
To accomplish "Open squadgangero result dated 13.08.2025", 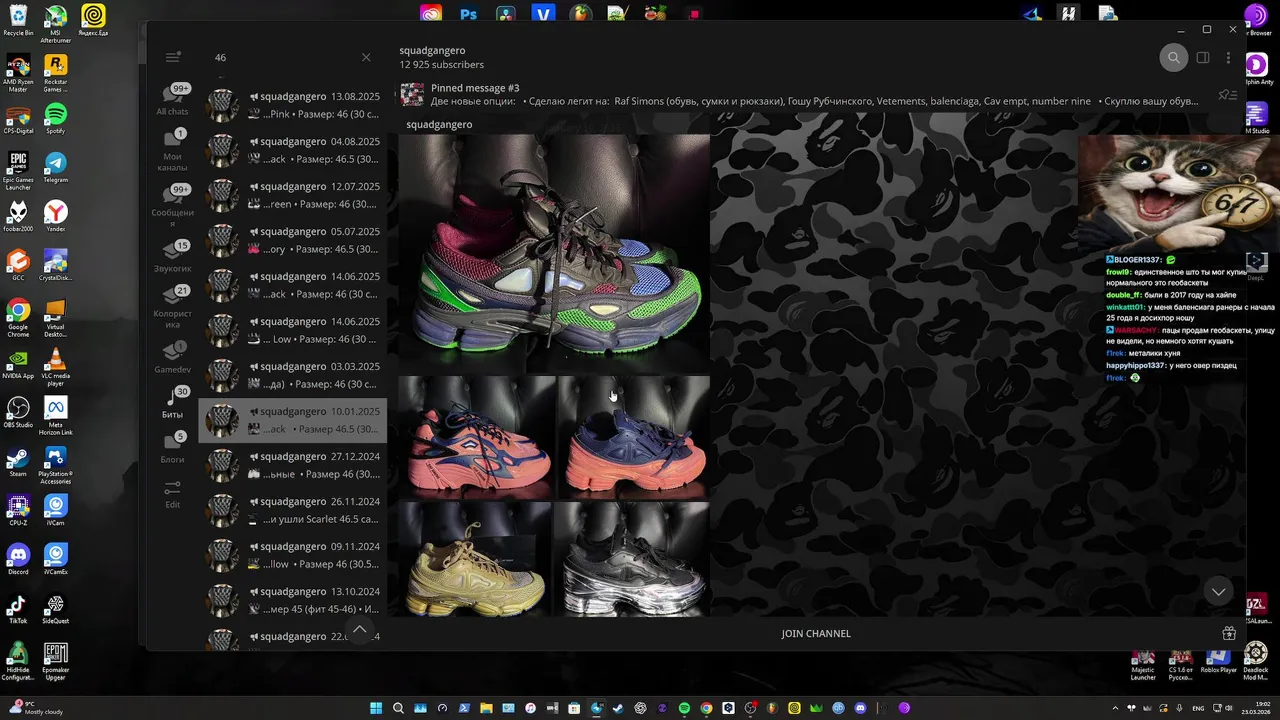I will (292, 105).
